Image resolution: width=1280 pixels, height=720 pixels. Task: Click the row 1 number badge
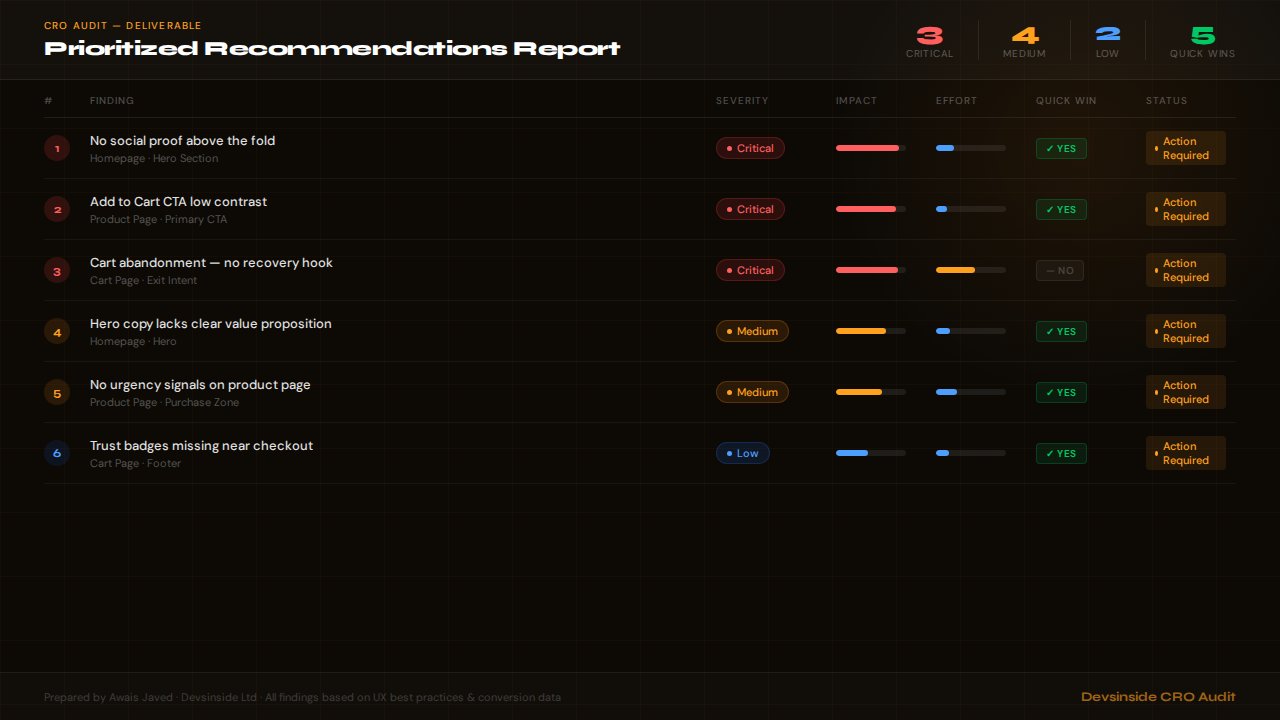pyautogui.click(x=57, y=148)
